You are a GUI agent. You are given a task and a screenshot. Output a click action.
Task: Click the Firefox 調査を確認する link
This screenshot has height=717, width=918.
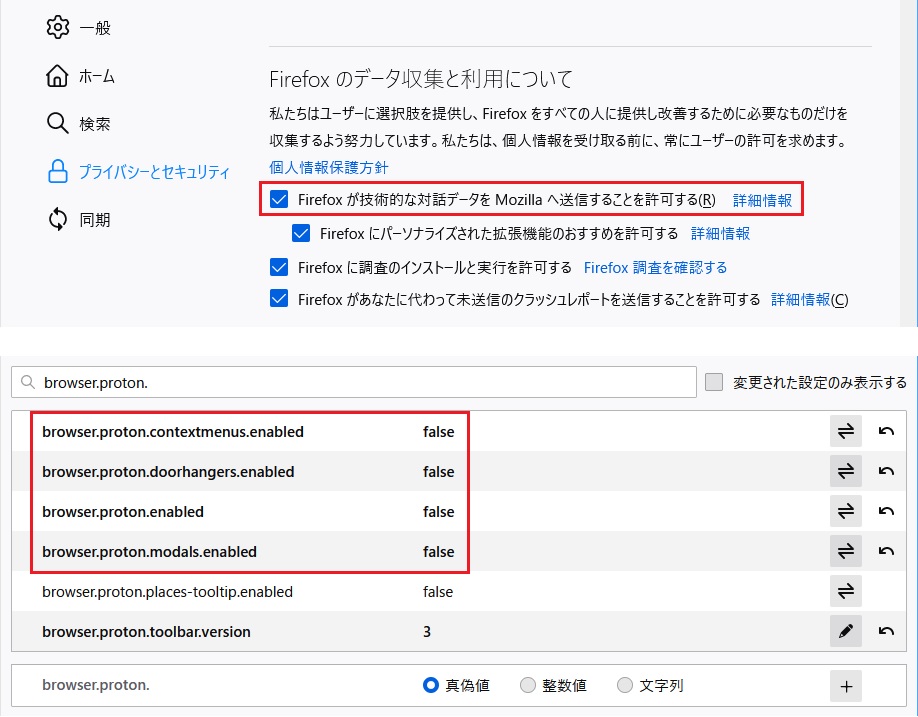point(655,267)
